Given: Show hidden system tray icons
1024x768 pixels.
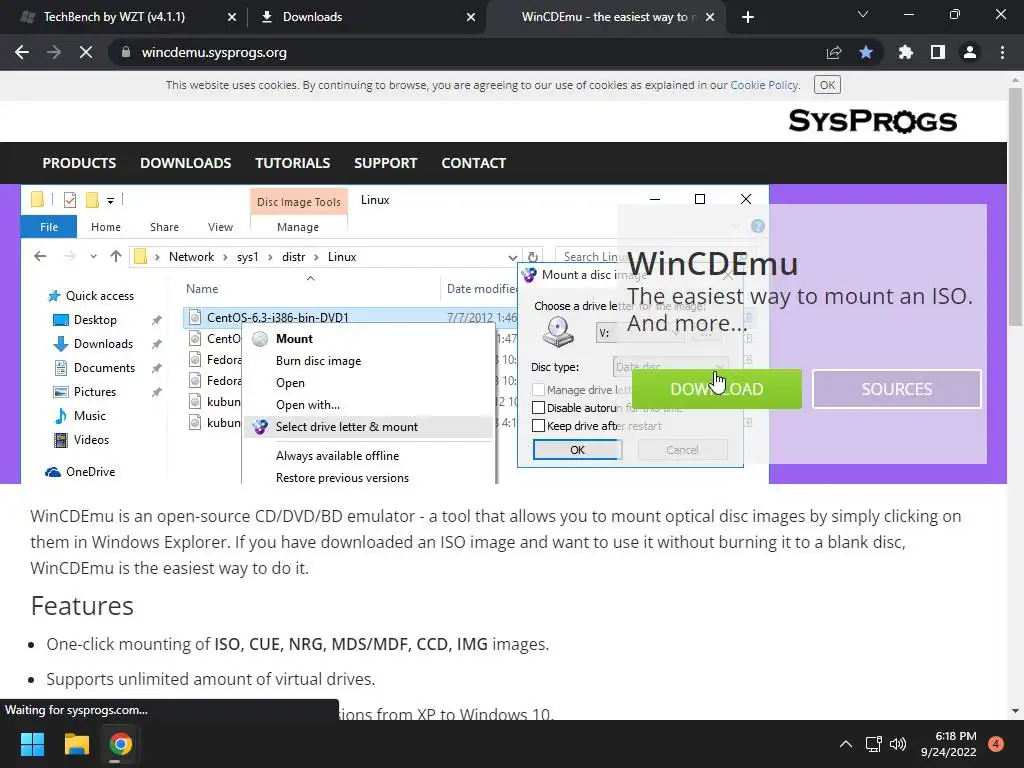Looking at the screenshot, I should point(845,744).
